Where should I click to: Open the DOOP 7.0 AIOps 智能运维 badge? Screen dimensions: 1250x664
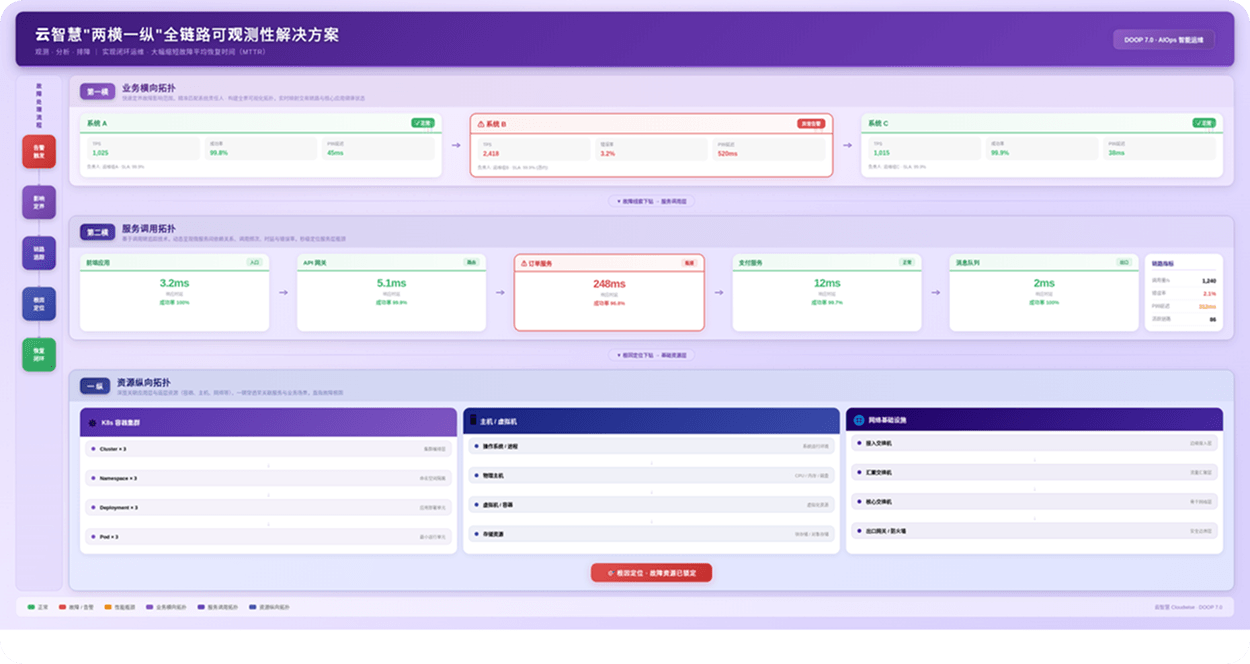(1164, 39)
